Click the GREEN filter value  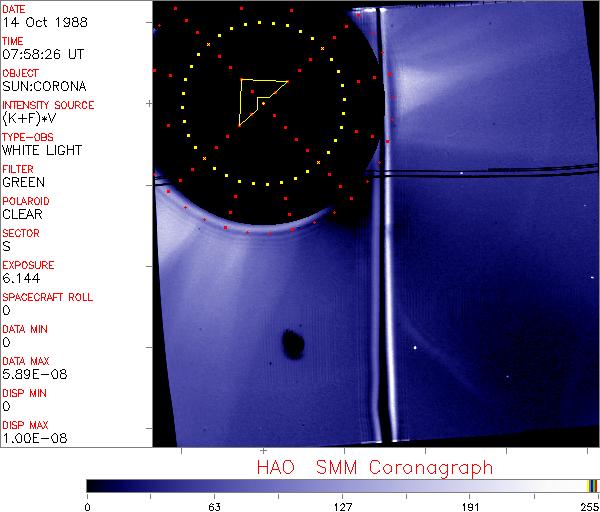click(23, 182)
